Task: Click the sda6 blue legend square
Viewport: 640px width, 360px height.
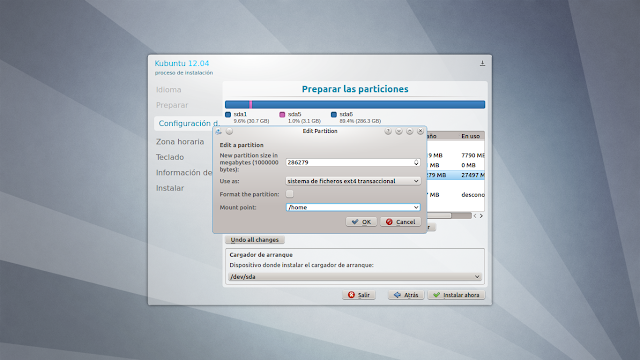Action: (334, 115)
